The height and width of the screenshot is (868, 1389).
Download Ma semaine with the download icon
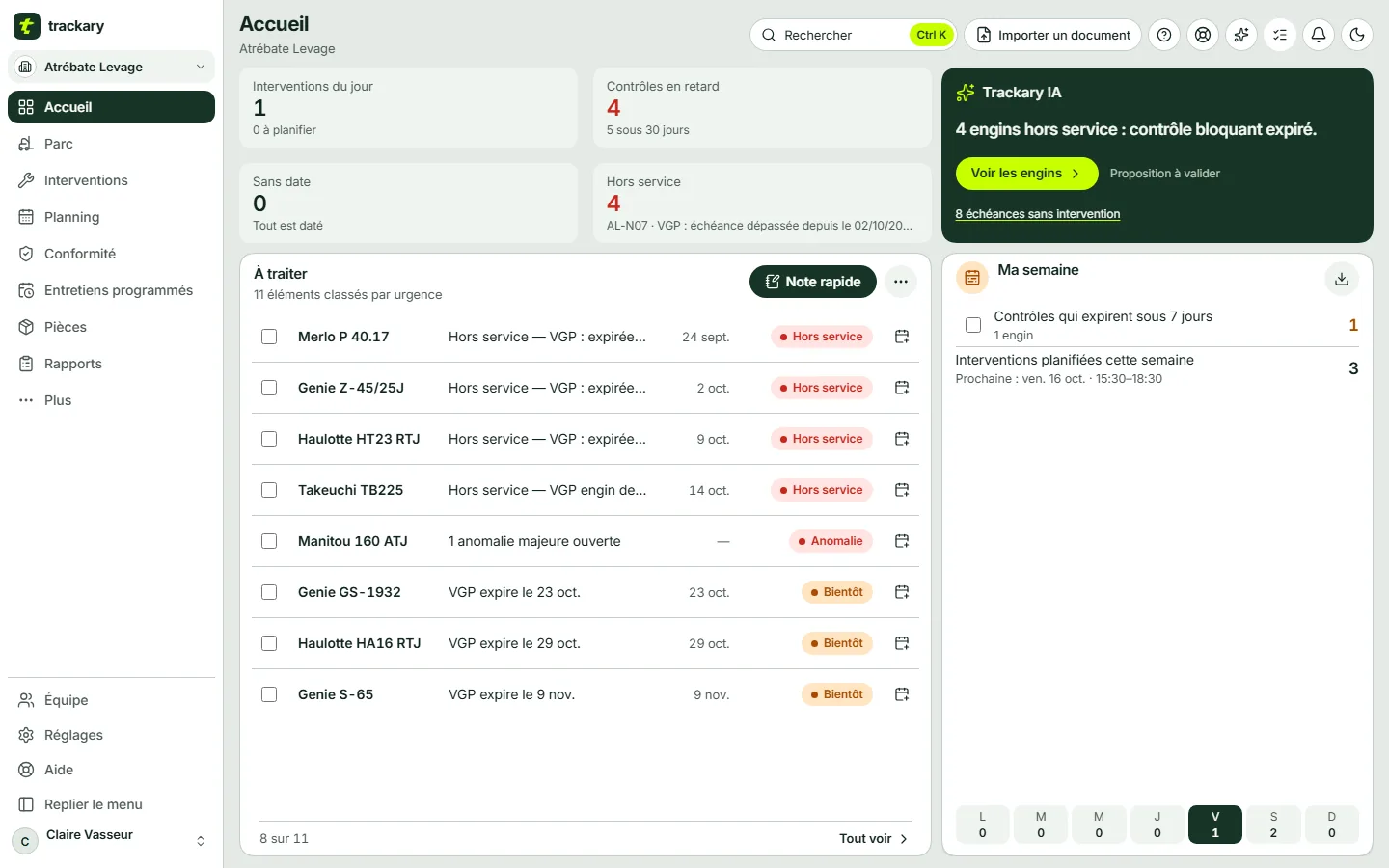tap(1342, 279)
